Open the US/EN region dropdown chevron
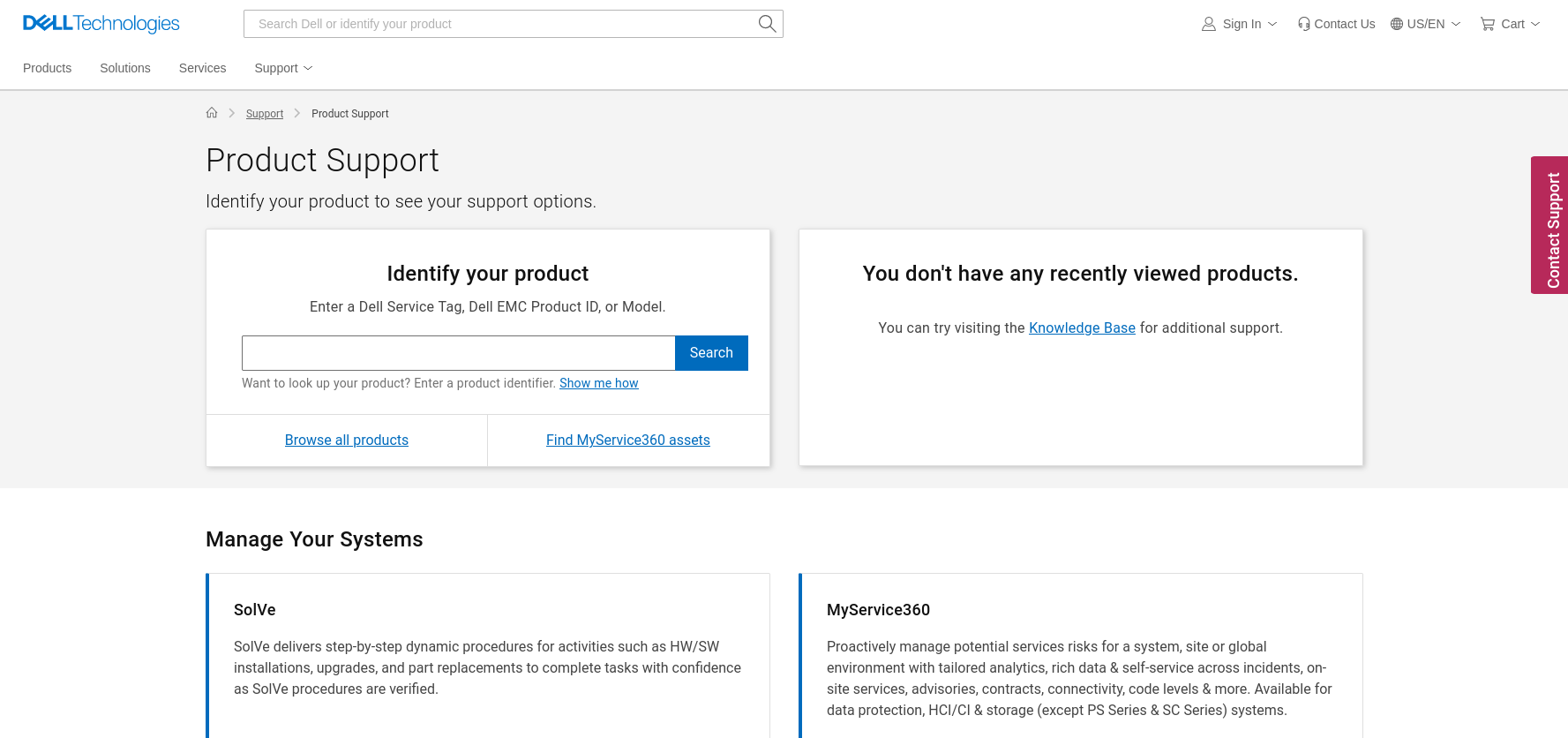The height and width of the screenshot is (738, 1568). 1456,24
